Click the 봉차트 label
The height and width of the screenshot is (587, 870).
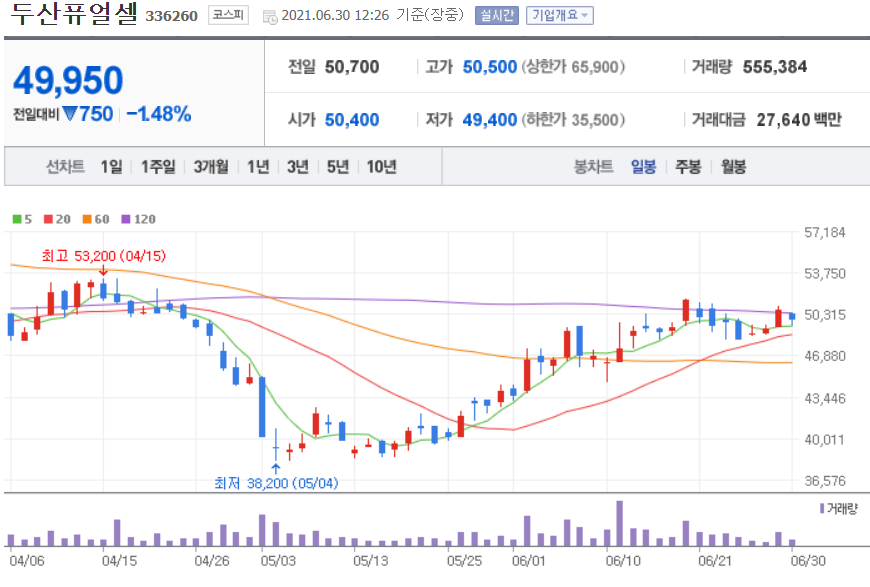593,166
